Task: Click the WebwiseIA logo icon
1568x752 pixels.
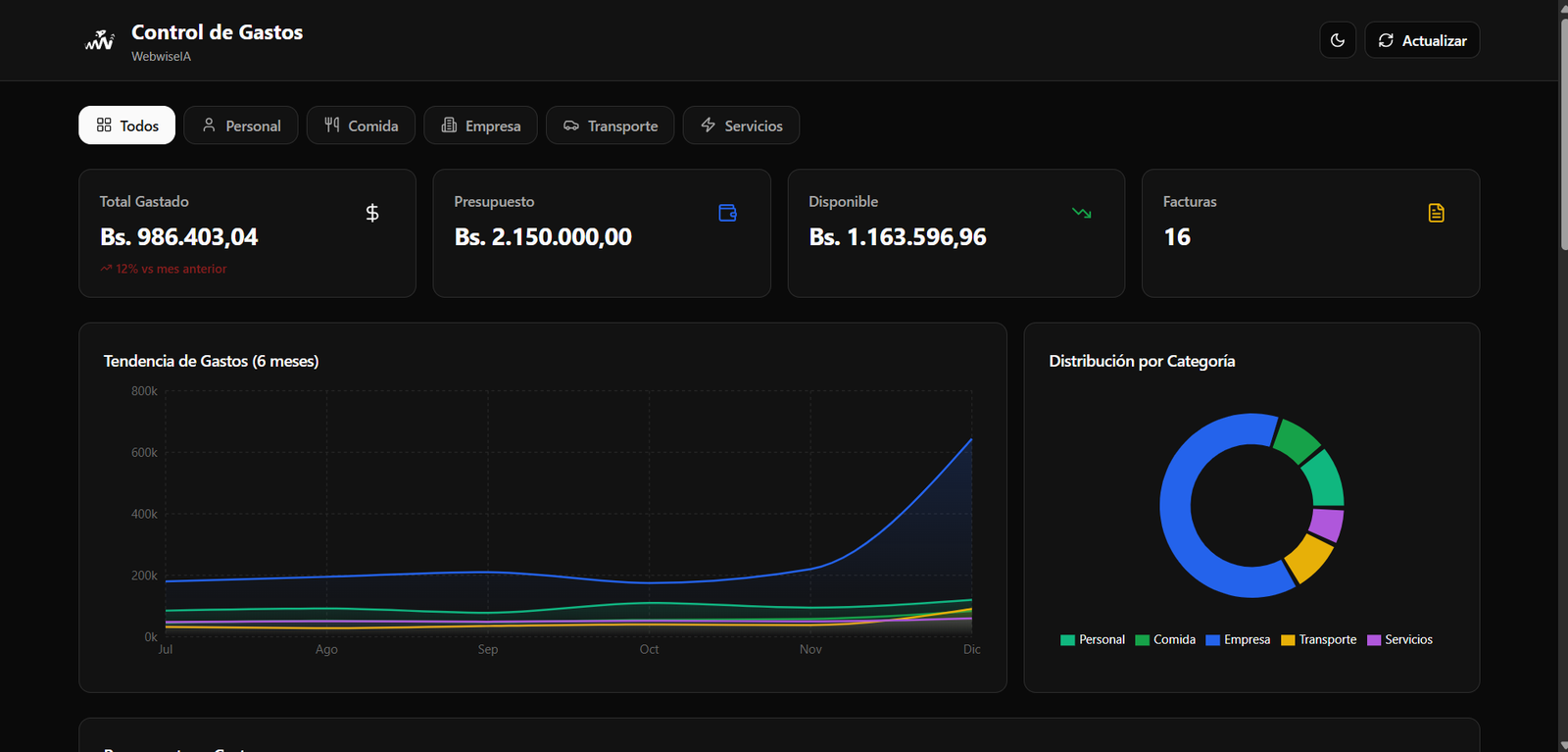Action: pyautogui.click(x=100, y=41)
